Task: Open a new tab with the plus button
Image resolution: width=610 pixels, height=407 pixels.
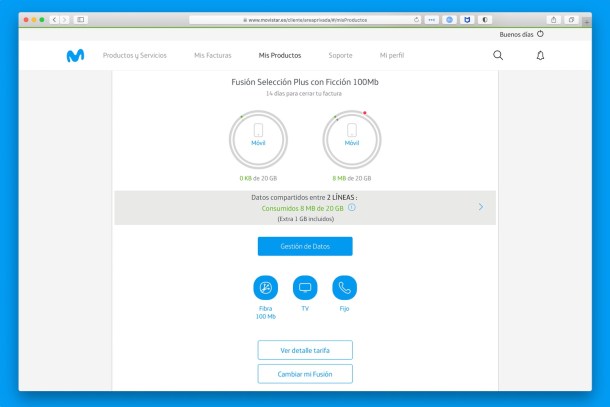Action: [587, 22]
